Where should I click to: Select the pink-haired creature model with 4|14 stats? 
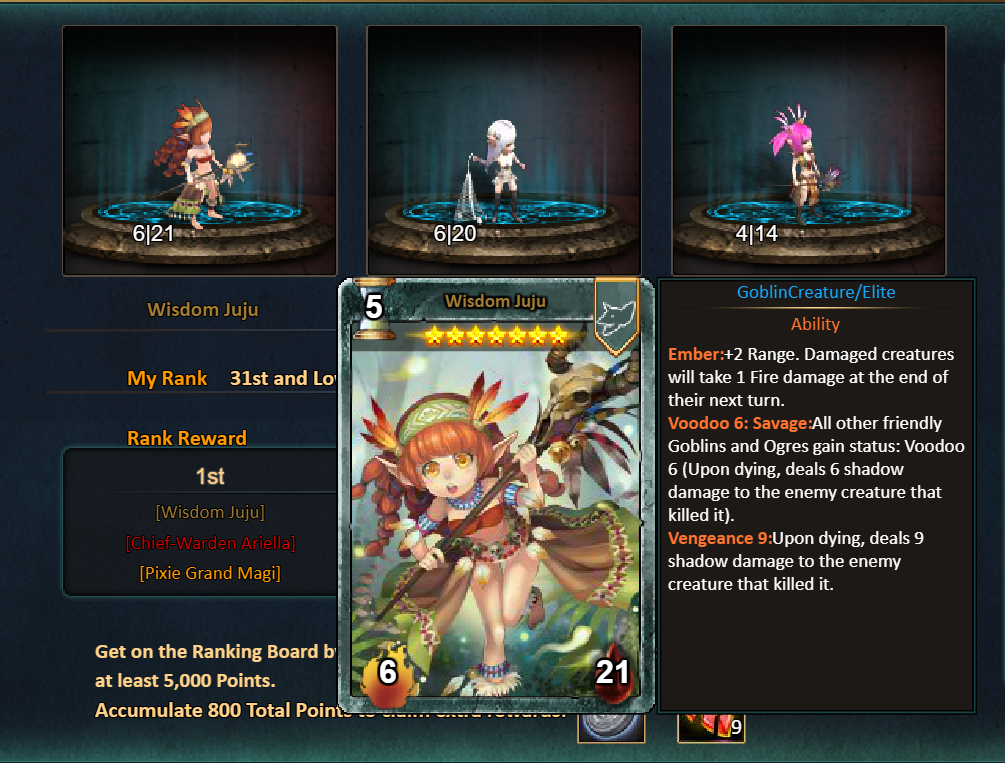809,151
